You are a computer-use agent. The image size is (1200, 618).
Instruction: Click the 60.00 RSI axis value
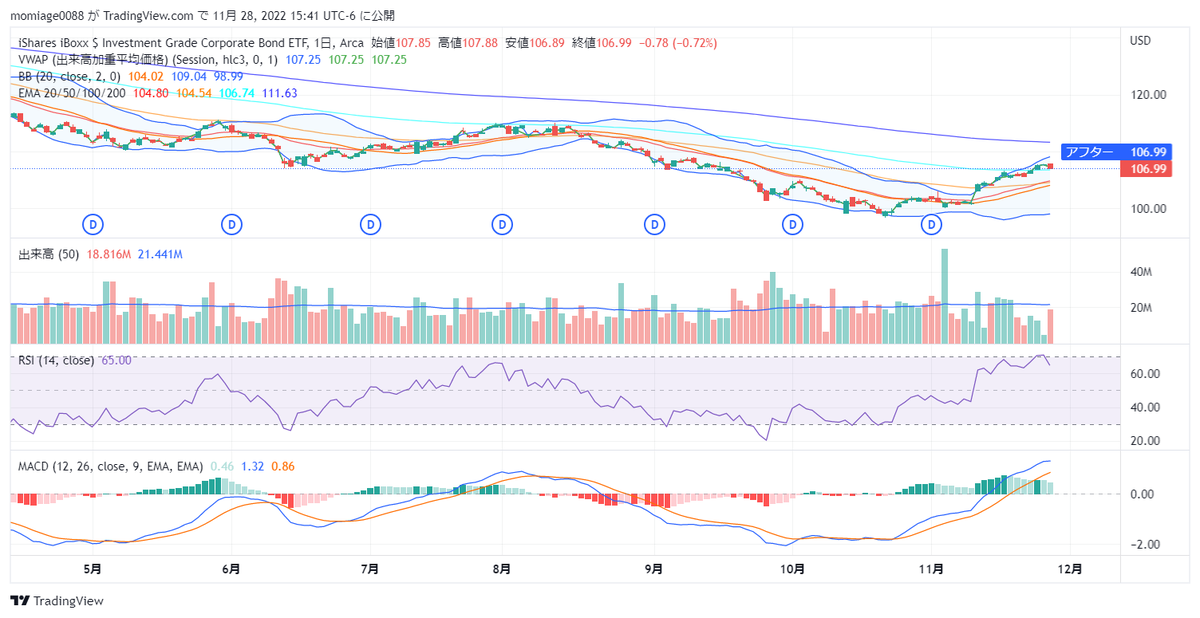tap(1145, 374)
